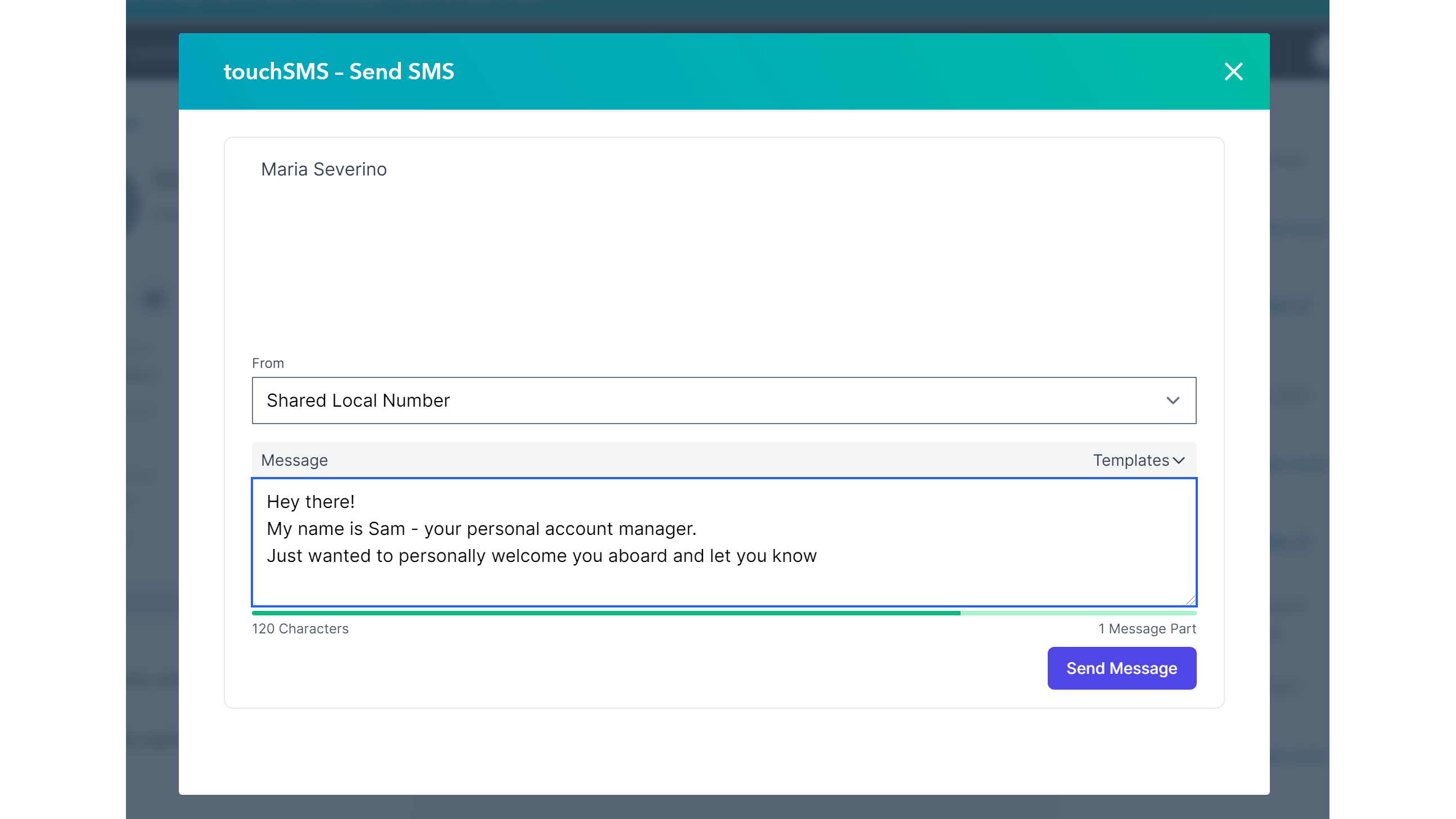This screenshot has height=819, width=1456.
Task: Click the Templates chevron icon
Action: (x=1179, y=460)
